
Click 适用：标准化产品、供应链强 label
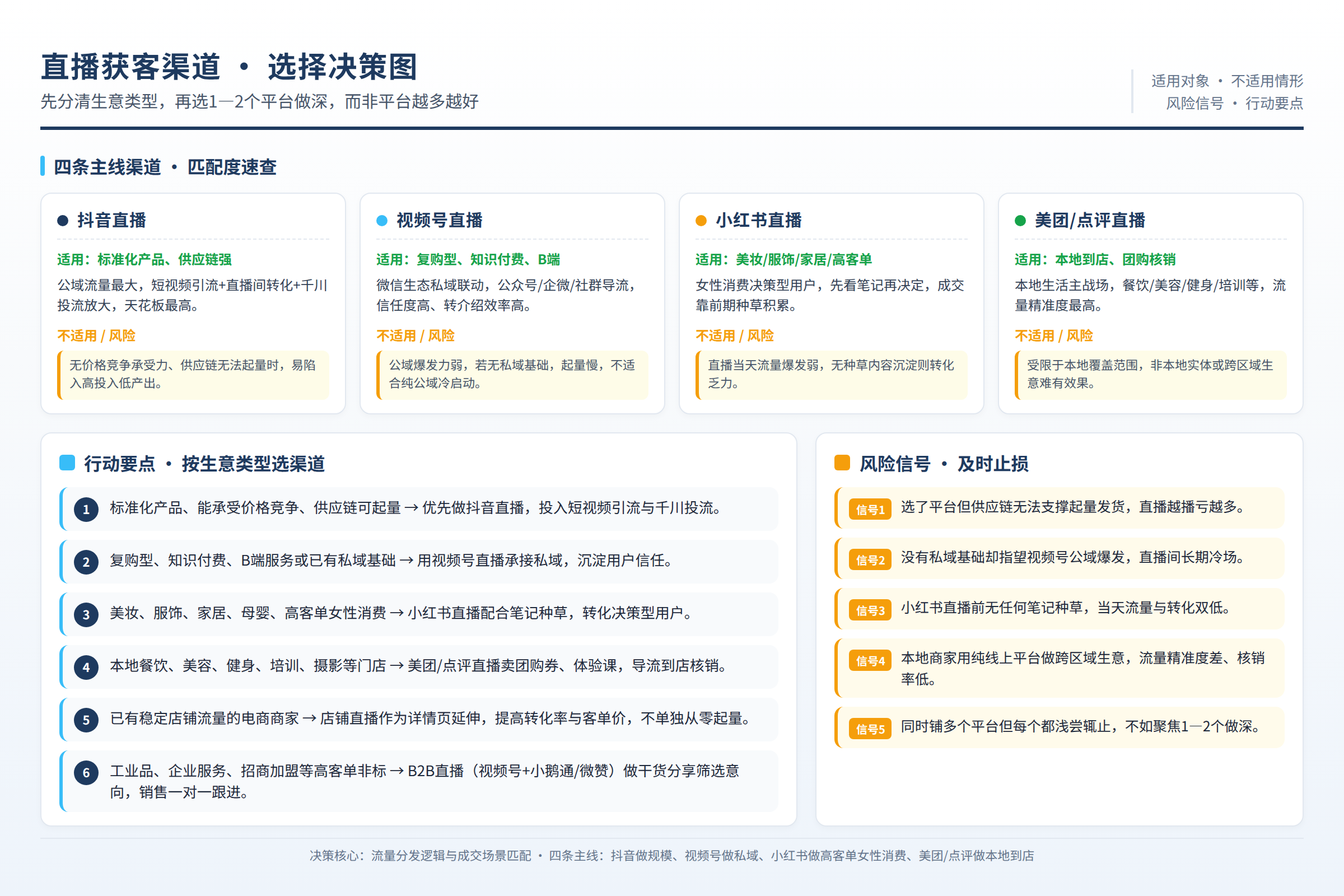click(x=144, y=259)
